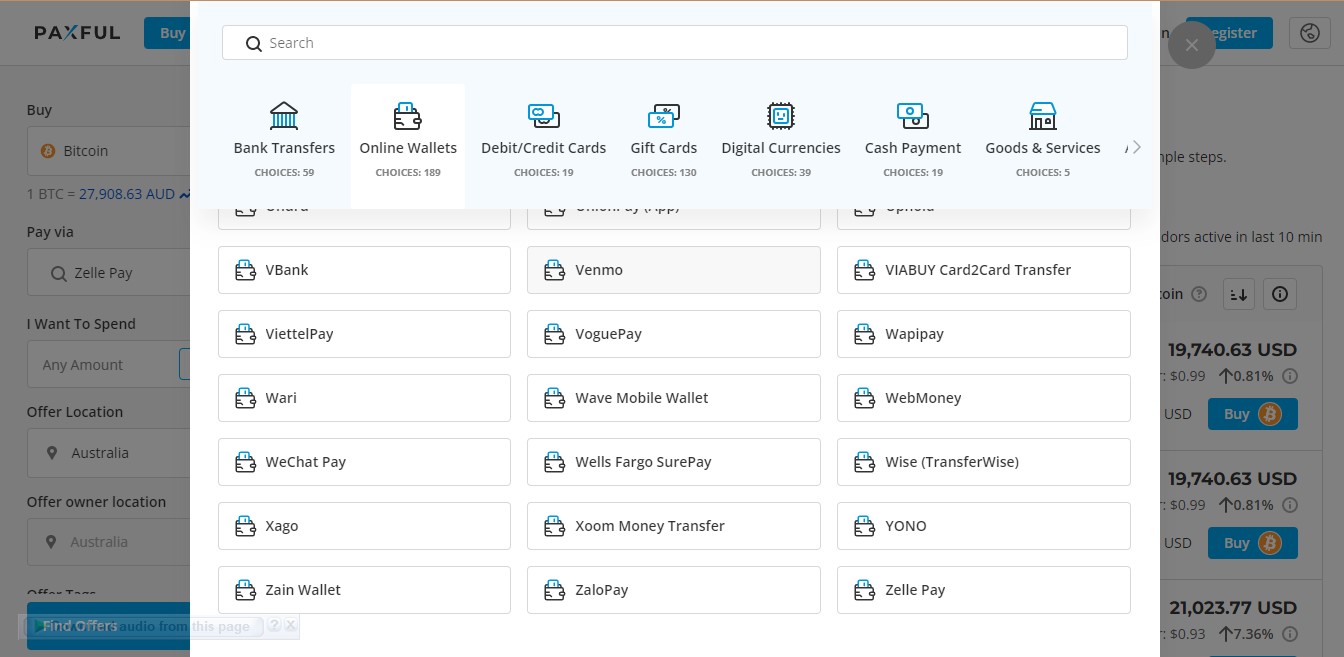Image resolution: width=1344 pixels, height=657 pixels.
Task: Click the wallet icon beside VBank
Action: (x=245, y=270)
